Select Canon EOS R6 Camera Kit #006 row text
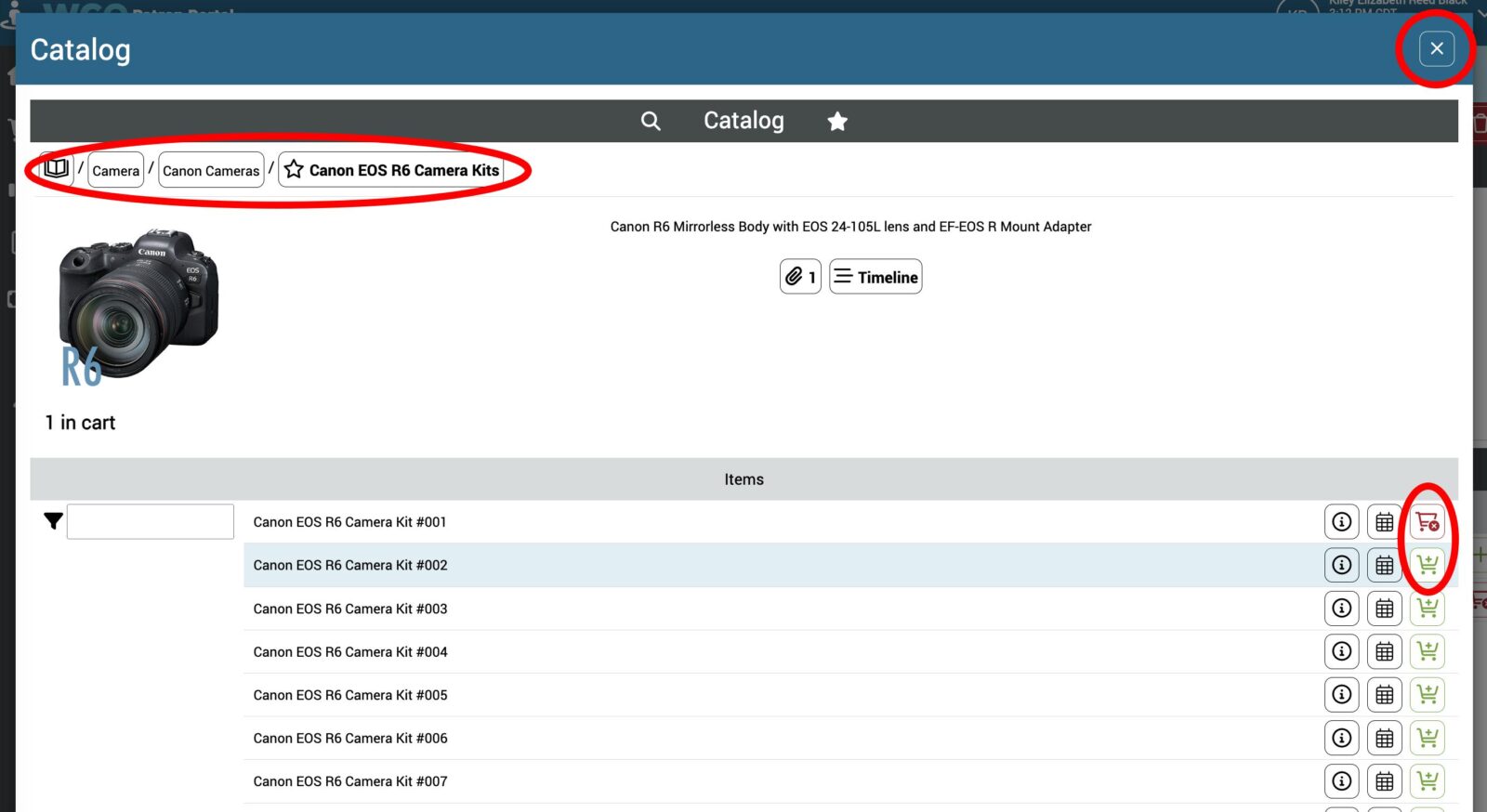Viewport: 1487px width, 812px height. point(350,738)
